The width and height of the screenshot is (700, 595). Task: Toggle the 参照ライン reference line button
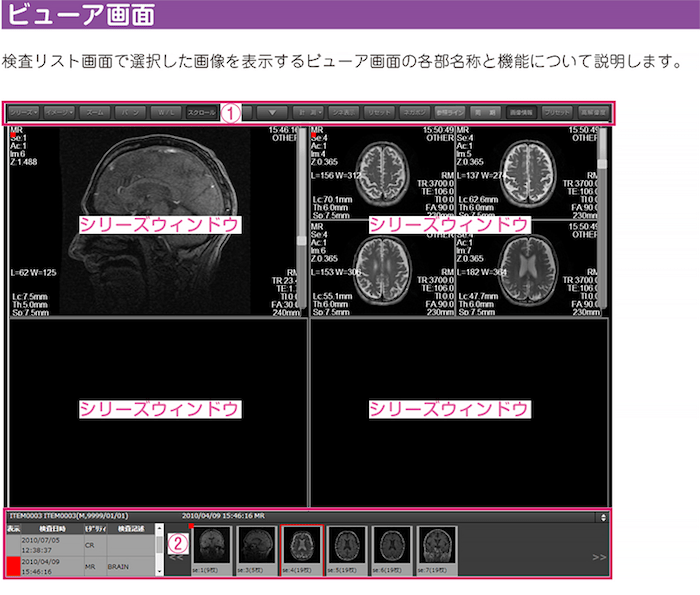coord(450,113)
